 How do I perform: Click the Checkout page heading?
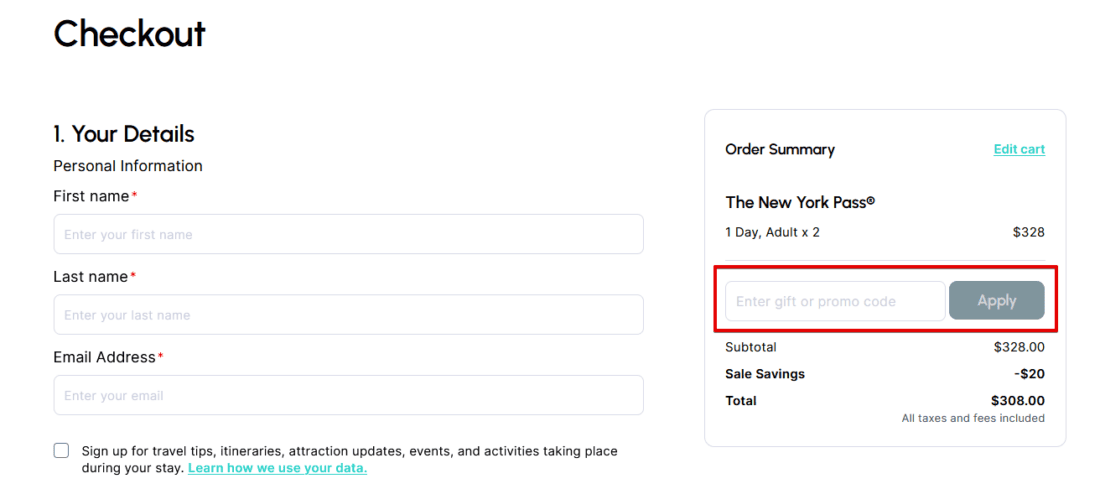pos(129,34)
